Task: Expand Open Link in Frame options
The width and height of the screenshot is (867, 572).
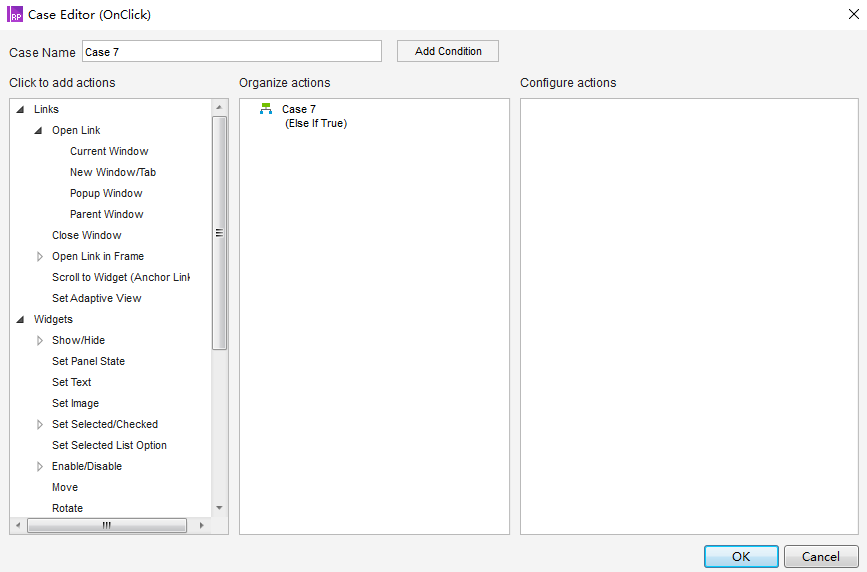Action: click(39, 257)
